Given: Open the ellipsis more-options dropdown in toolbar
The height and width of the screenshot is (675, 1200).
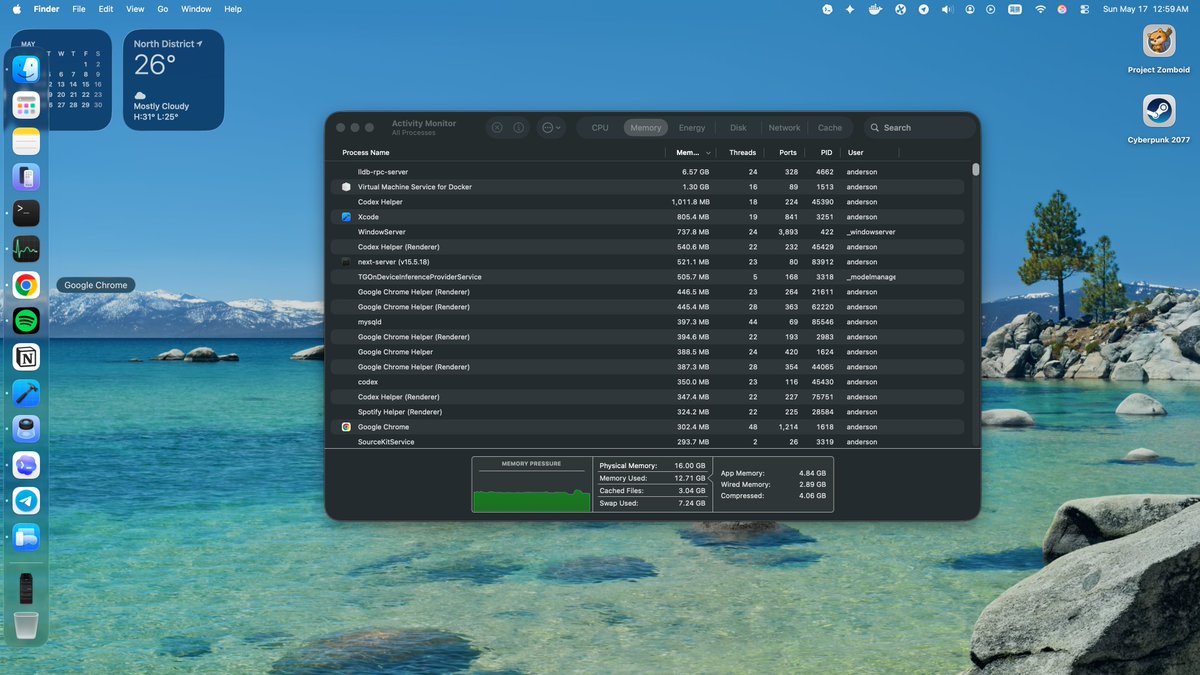Looking at the screenshot, I should [551, 128].
